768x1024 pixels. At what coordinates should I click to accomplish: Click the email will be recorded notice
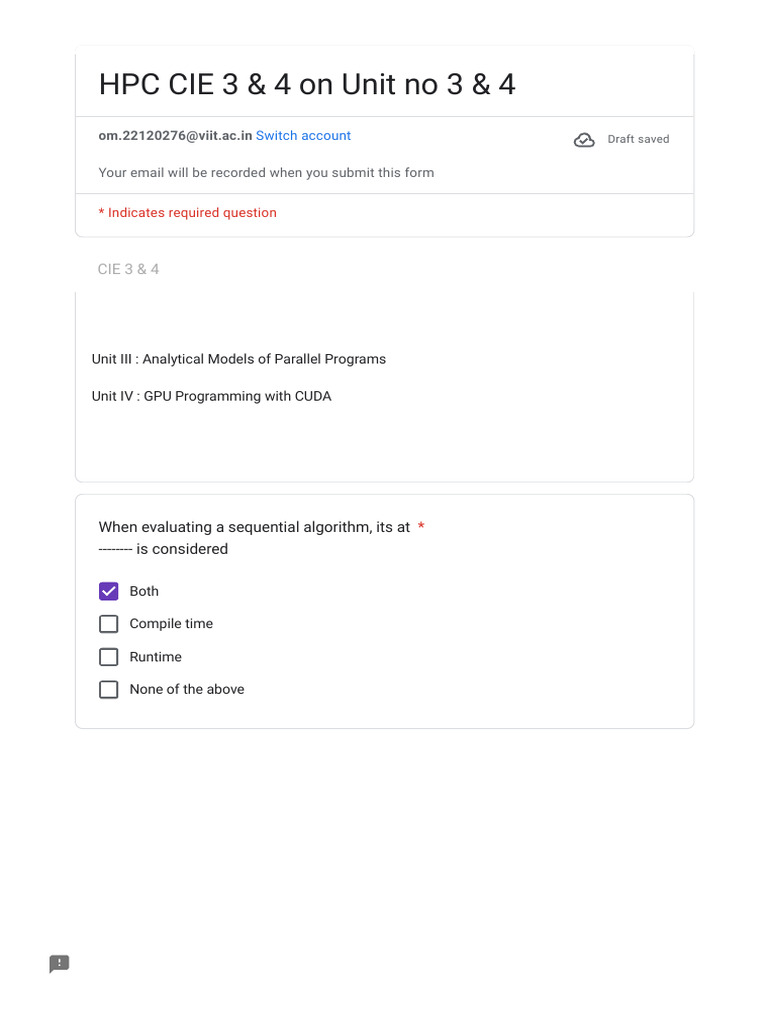click(x=266, y=172)
